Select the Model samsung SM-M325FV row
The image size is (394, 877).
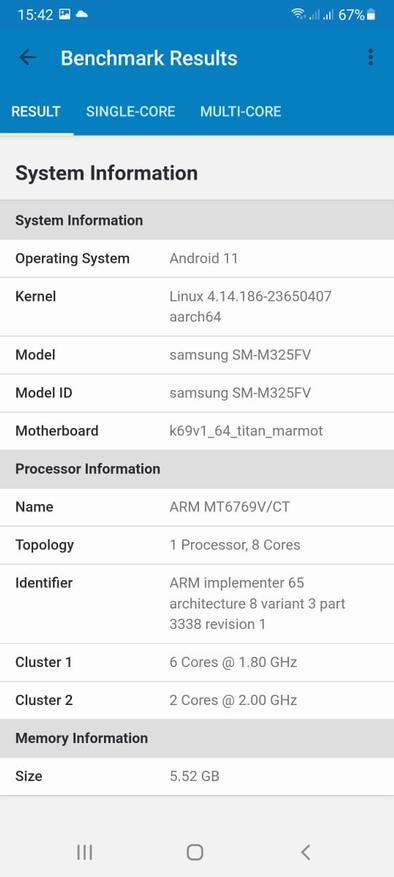click(x=197, y=355)
